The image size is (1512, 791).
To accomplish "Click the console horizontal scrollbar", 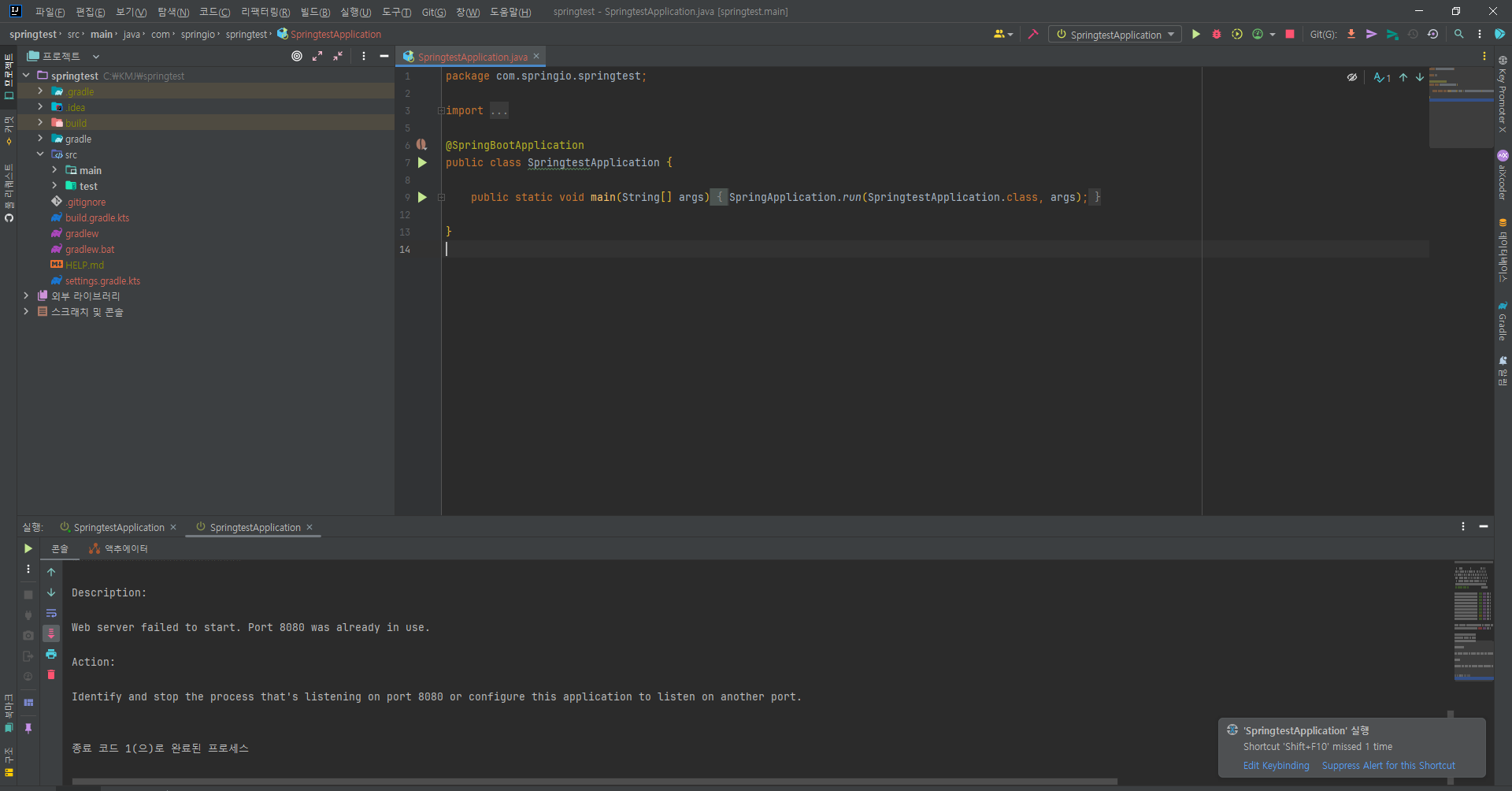I will [595, 782].
